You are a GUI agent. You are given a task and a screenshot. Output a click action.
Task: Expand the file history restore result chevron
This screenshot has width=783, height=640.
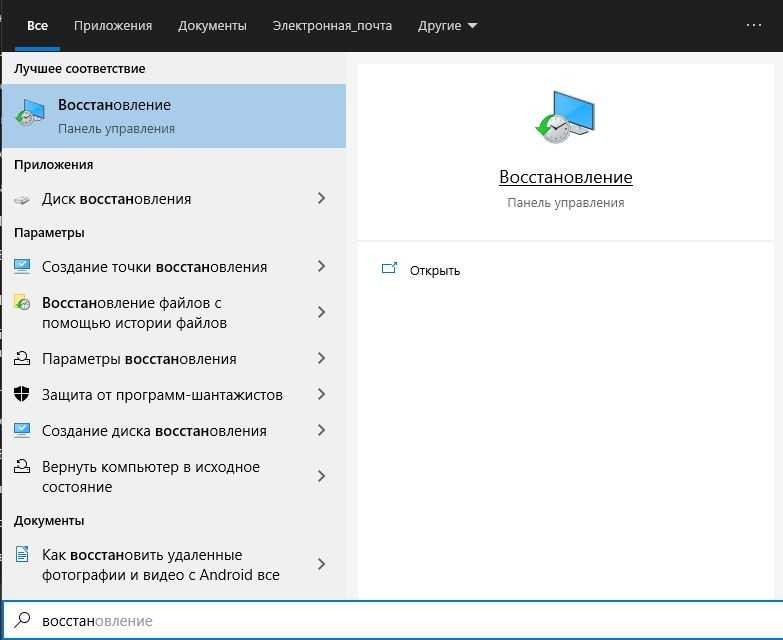(x=322, y=313)
